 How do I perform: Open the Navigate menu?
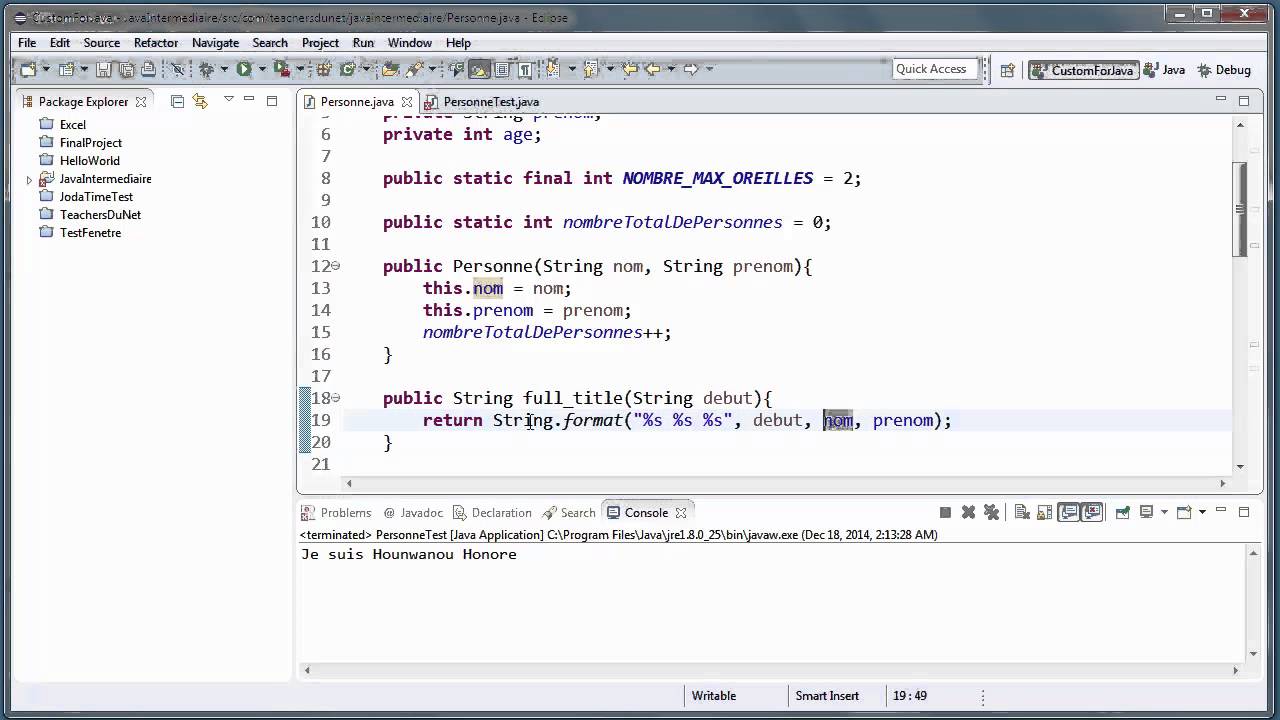215,43
